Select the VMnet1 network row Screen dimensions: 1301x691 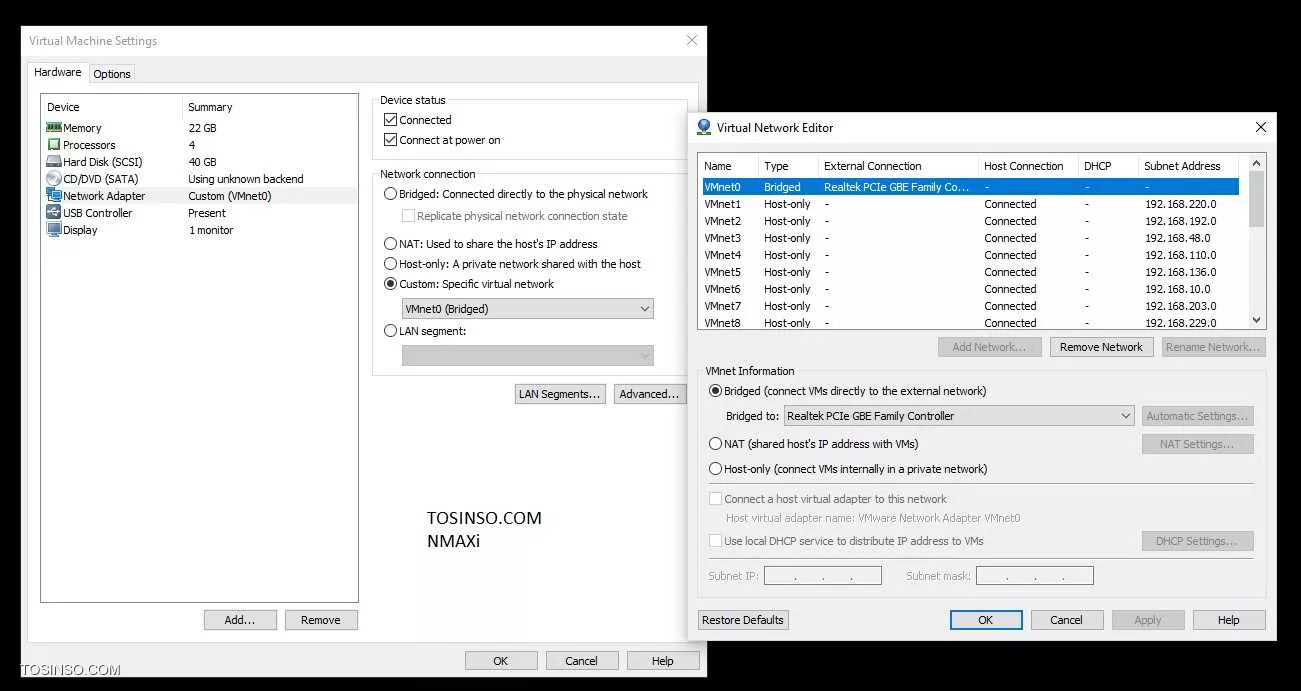970,204
